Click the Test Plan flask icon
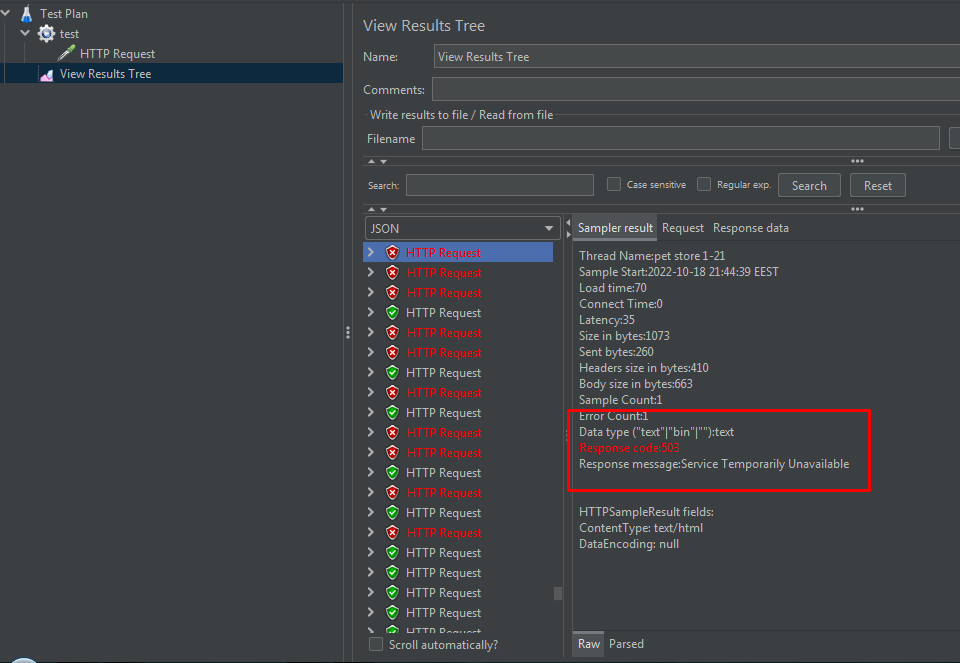Image resolution: width=960 pixels, height=663 pixels. tap(26, 13)
